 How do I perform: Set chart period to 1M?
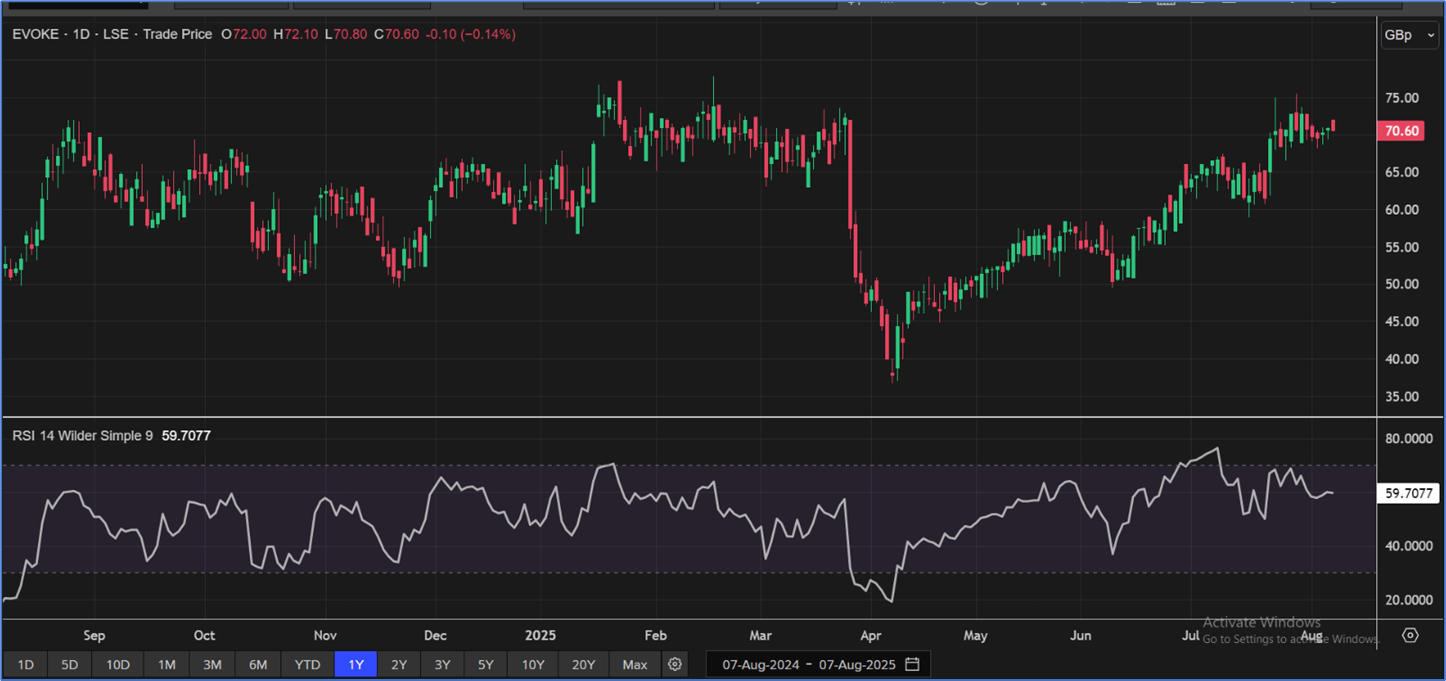(166, 664)
